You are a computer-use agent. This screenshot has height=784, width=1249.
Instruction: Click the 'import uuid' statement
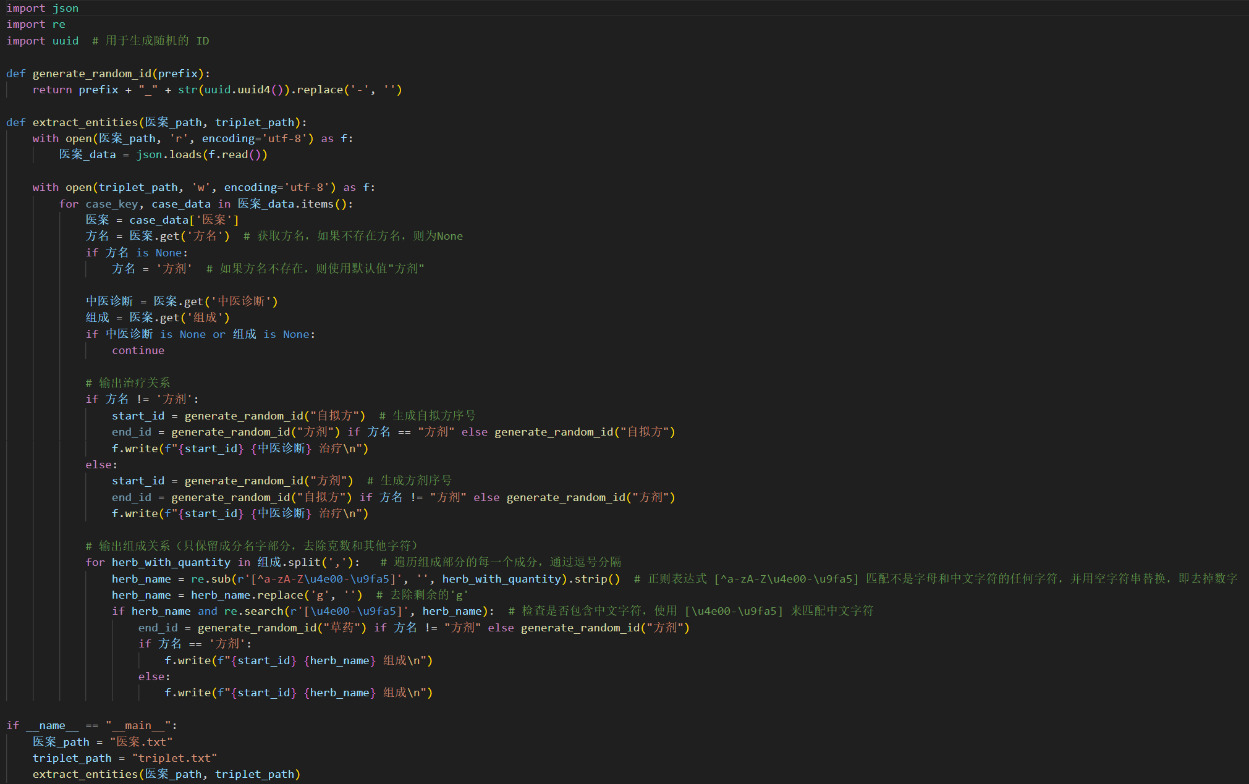click(42, 41)
